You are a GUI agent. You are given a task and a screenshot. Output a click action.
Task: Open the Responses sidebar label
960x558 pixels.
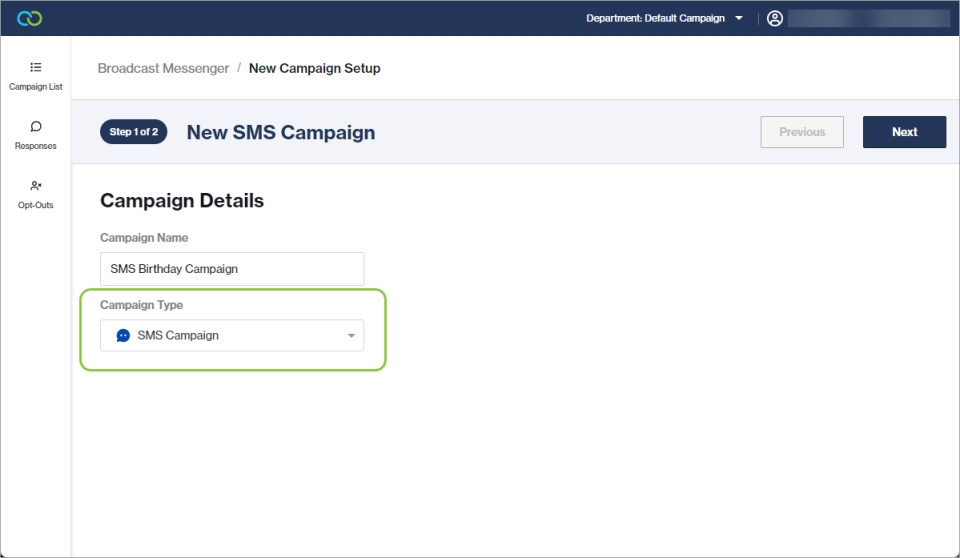click(36, 146)
